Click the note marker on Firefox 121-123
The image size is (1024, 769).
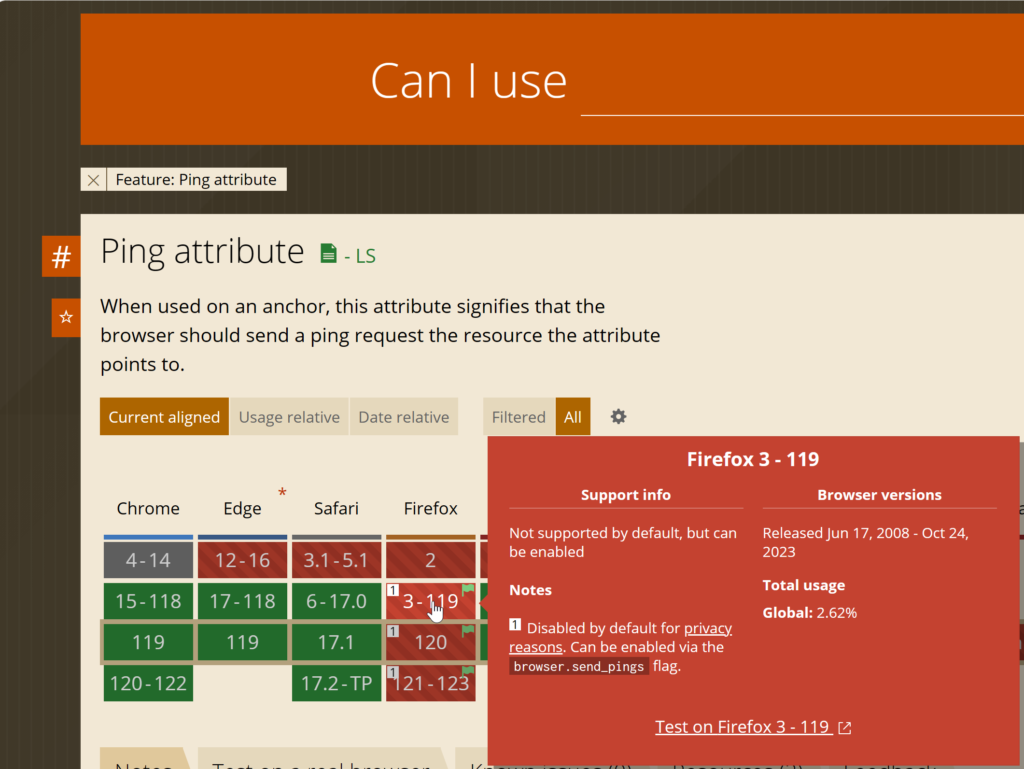point(393,673)
